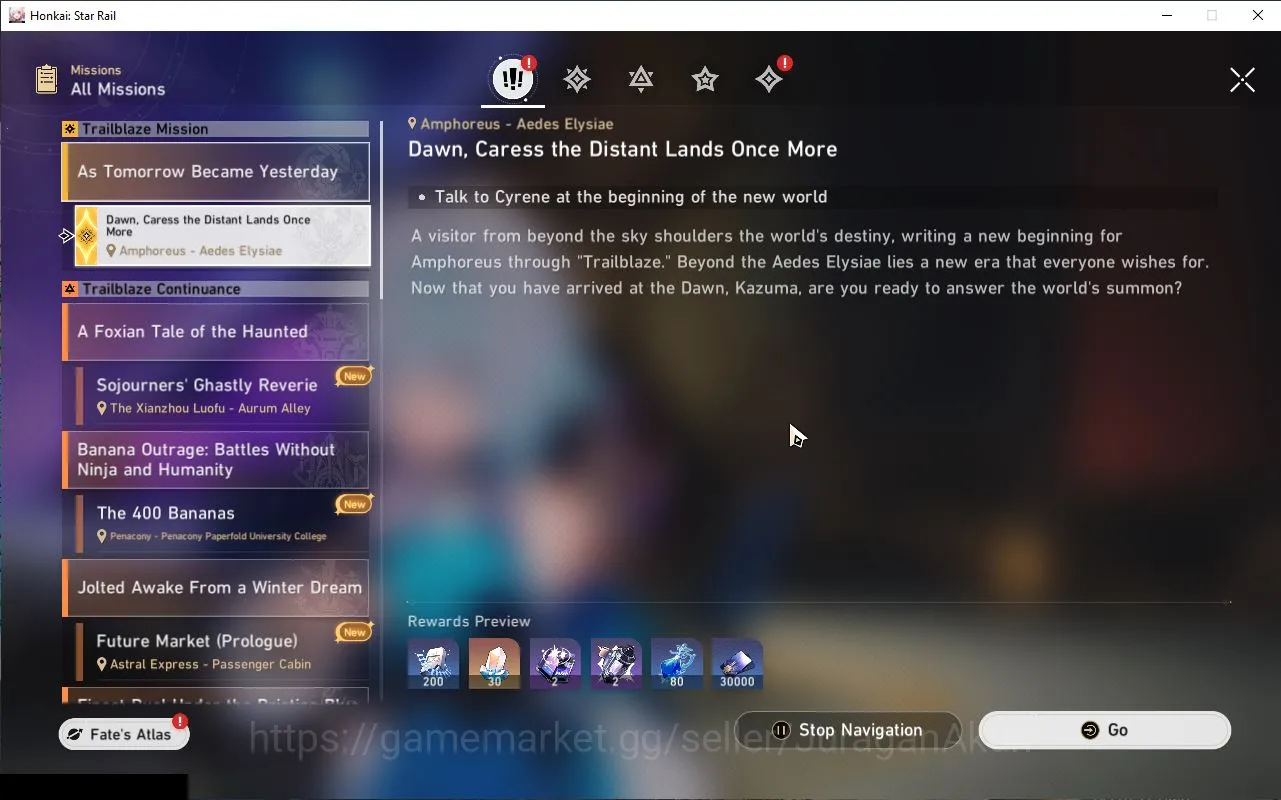Open A Foxian Tale of the Haunted
Image resolution: width=1281 pixels, height=800 pixels.
pos(216,332)
